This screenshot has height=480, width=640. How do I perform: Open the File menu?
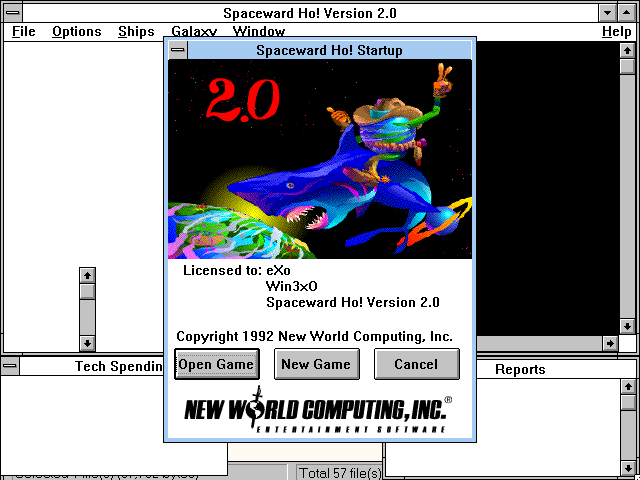(x=23, y=32)
